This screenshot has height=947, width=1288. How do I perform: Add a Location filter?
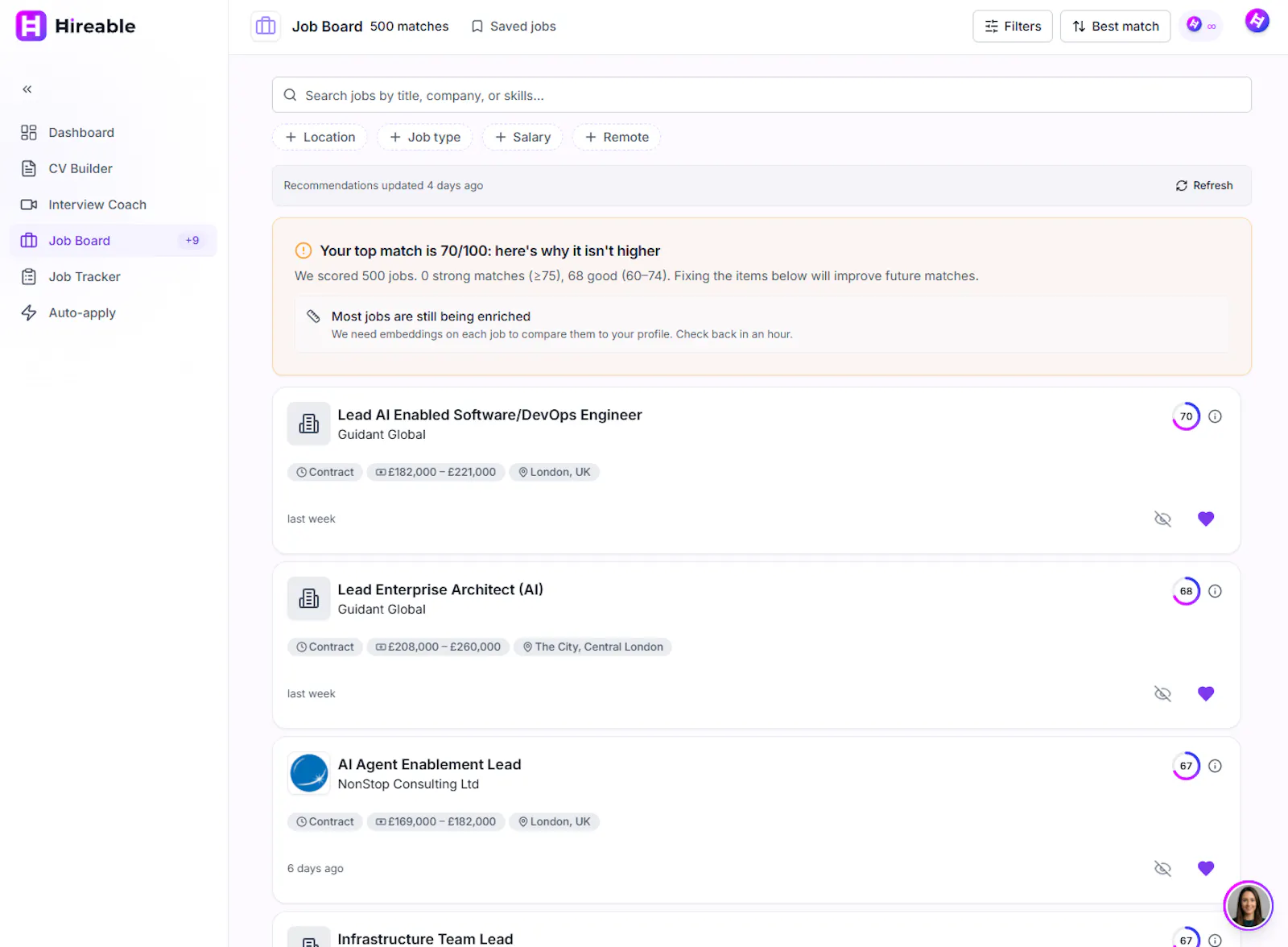(x=320, y=137)
